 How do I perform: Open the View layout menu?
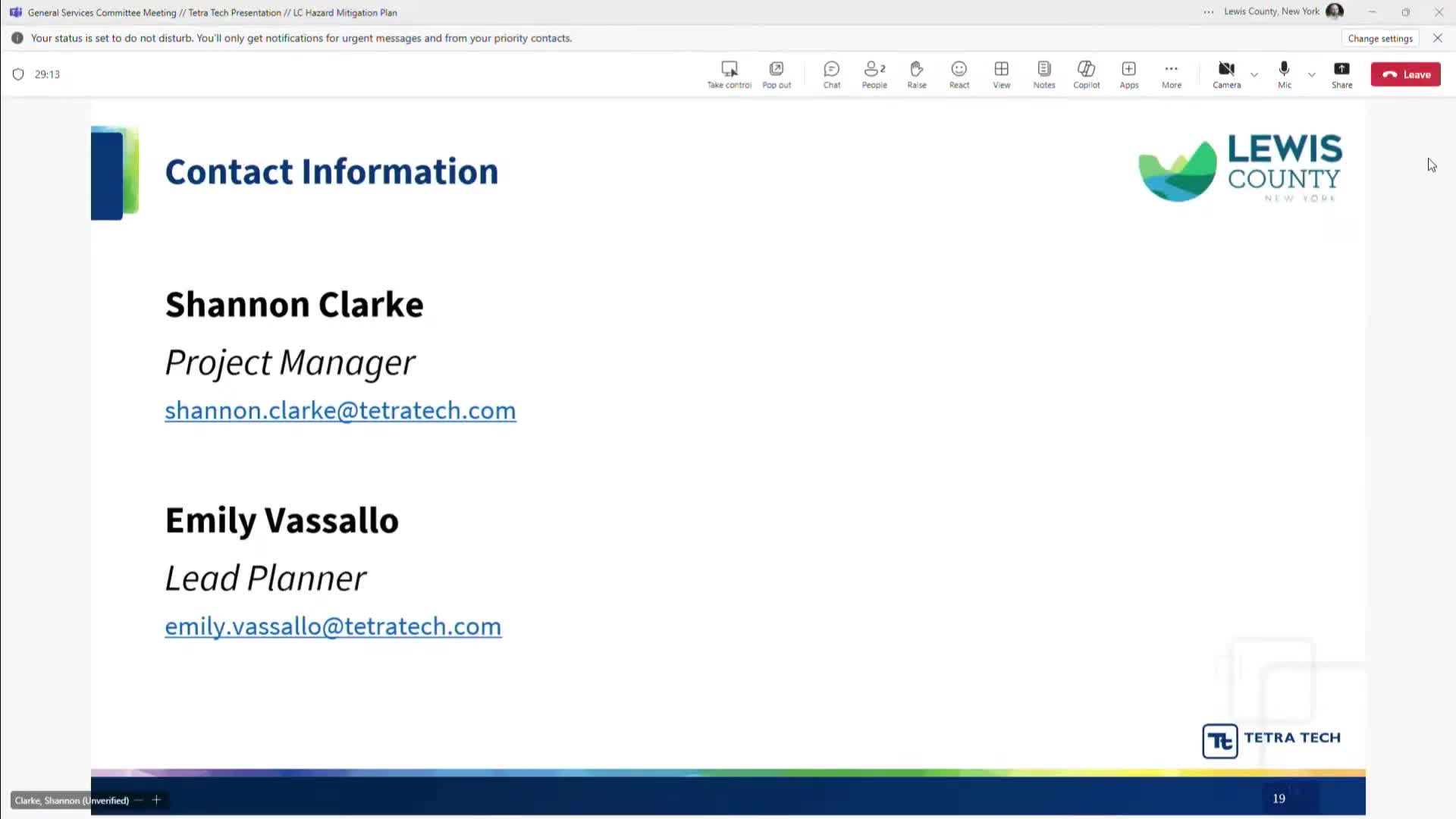pyautogui.click(x=1001, y=74)
